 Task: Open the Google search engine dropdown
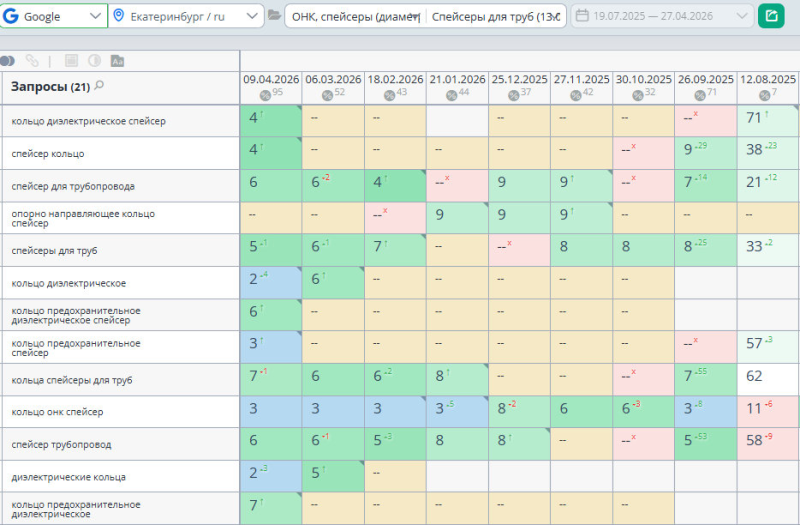(54, 16)
